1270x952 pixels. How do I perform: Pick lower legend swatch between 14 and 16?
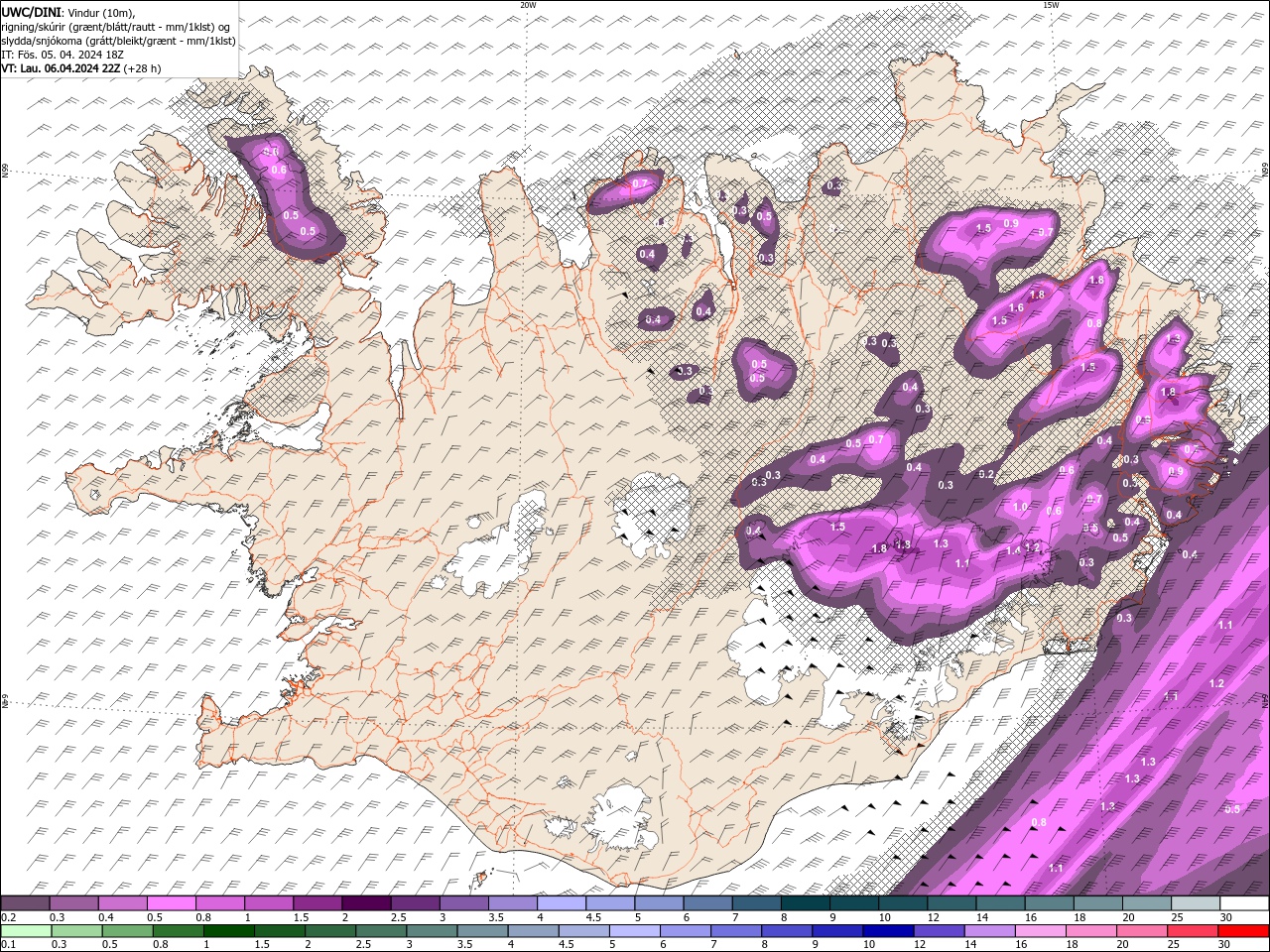(990, 931)
